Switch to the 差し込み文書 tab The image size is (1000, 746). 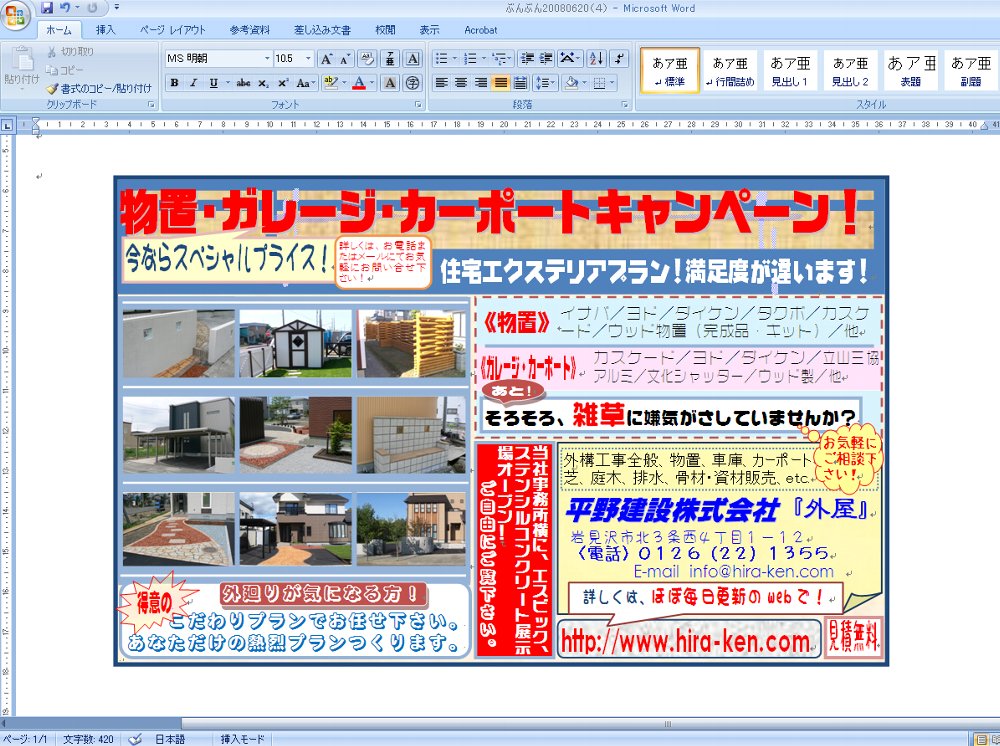click(x=322, y=30)
